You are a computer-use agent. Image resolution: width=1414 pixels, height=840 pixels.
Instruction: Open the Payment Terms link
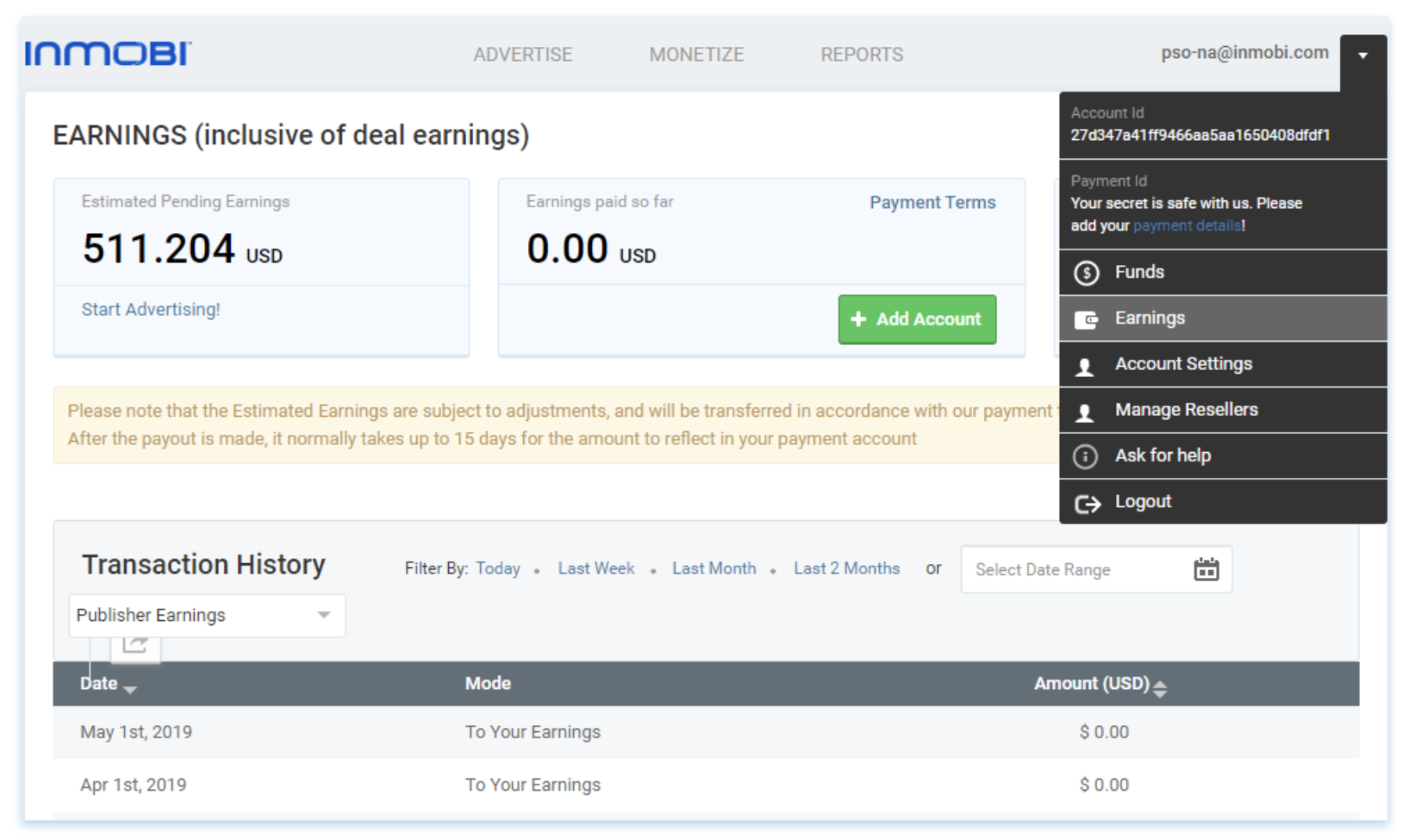(x=932, y=203)
